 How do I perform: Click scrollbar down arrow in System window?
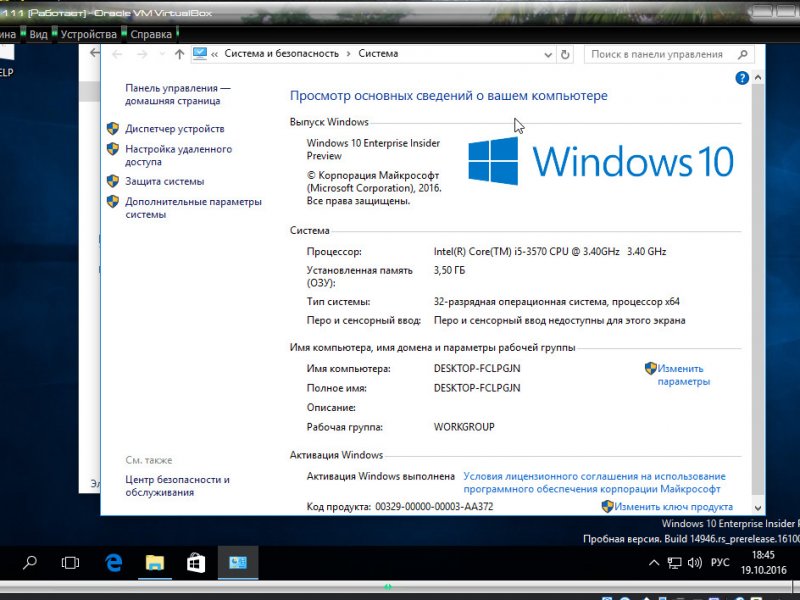[x=758, y=508]
